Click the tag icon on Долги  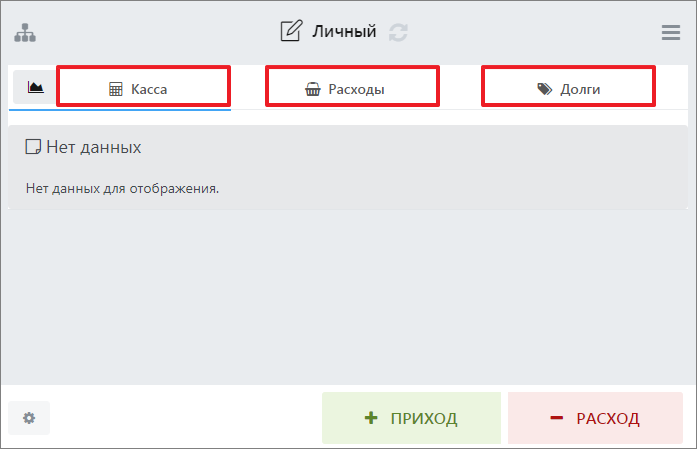[544, 89]
